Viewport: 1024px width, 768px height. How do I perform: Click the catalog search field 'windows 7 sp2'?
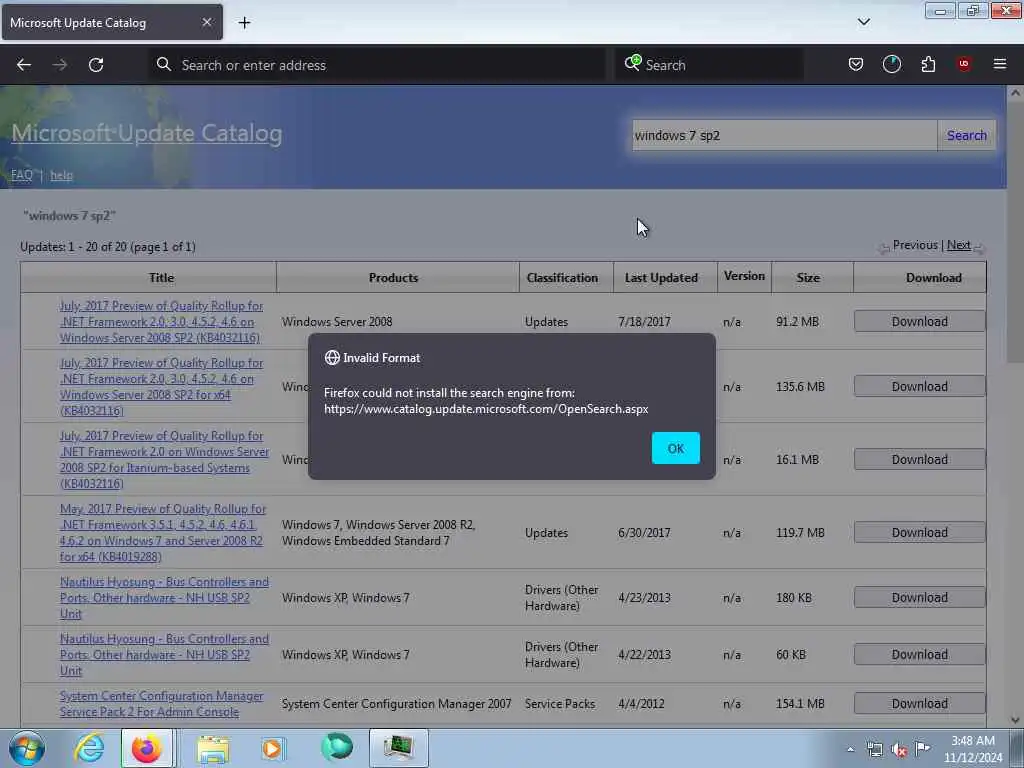coord(784,135)
